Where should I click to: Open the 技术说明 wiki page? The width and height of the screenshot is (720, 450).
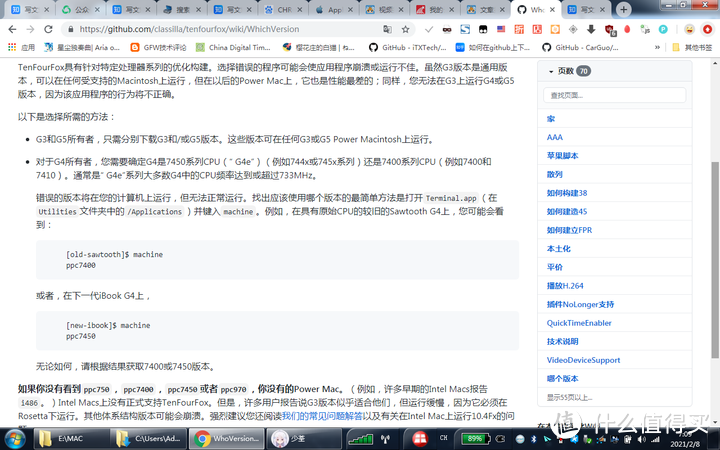coord(562,342)
